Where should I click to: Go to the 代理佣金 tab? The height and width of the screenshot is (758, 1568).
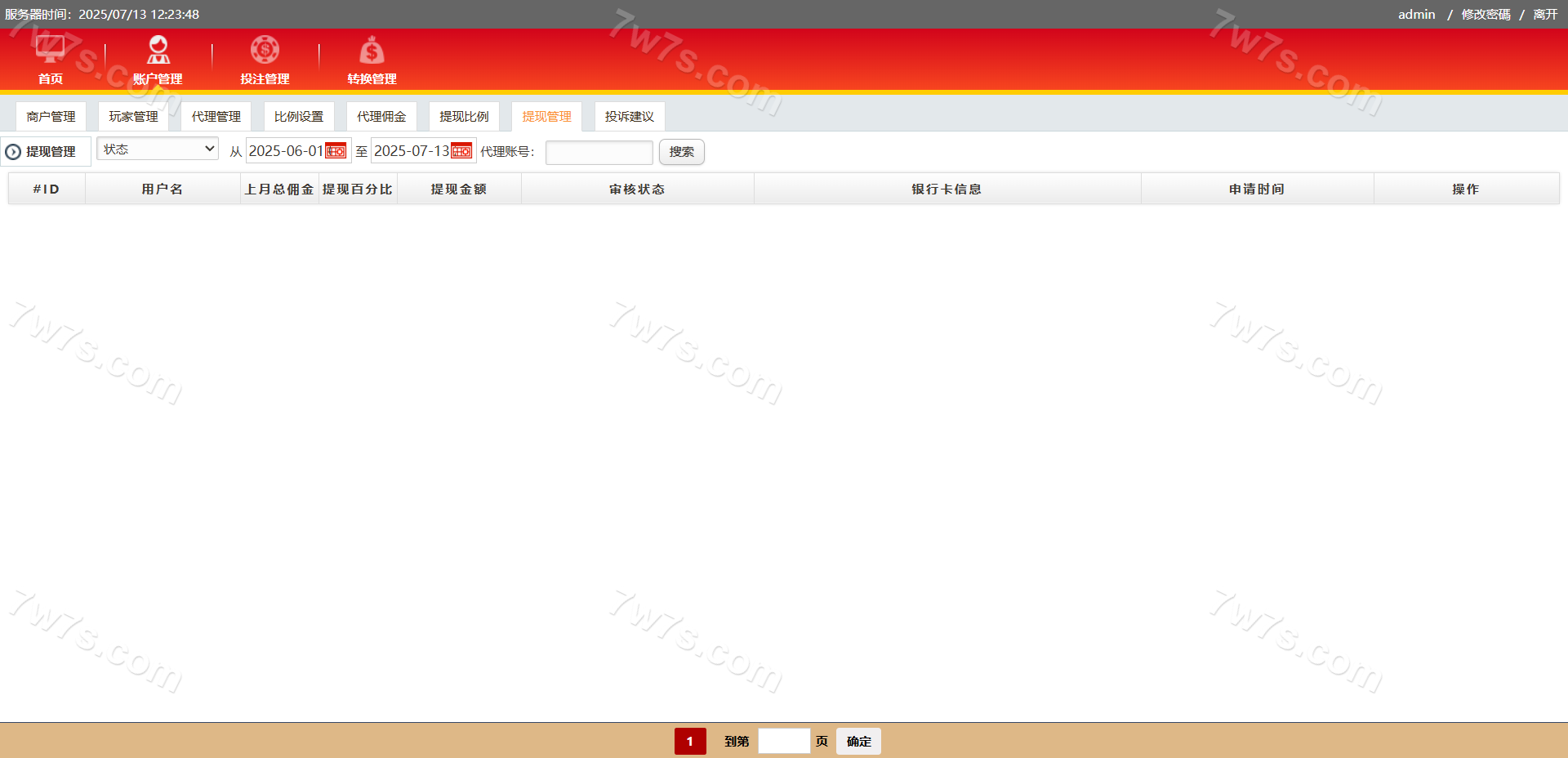point(381,117)
